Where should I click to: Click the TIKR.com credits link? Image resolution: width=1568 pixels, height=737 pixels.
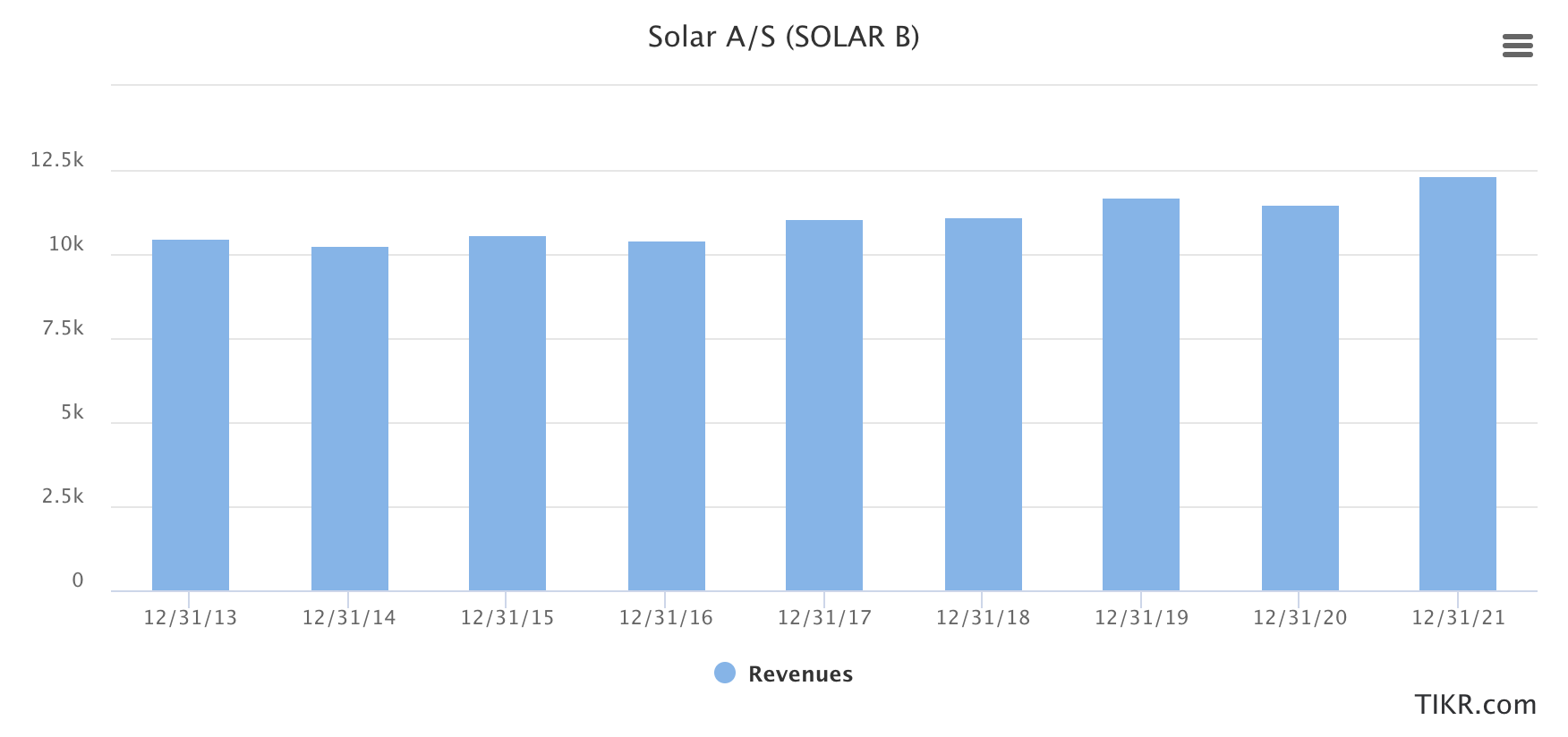pos(1475,705)
